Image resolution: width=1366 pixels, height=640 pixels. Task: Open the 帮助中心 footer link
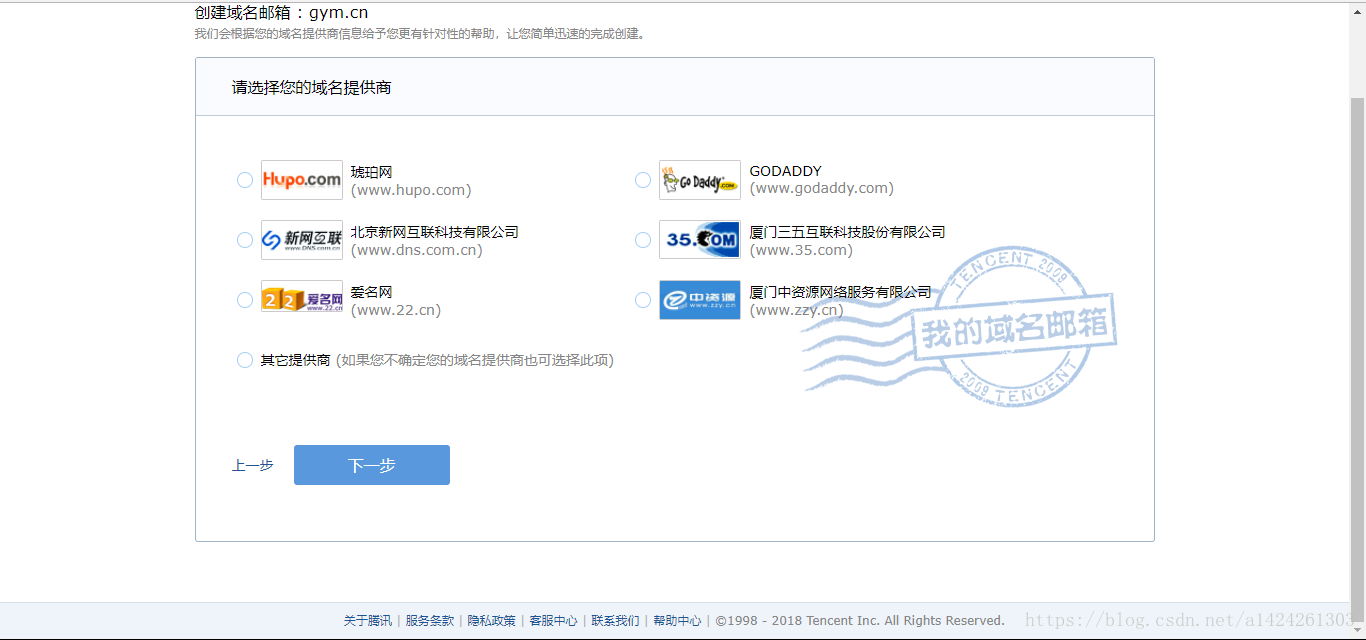678,620
